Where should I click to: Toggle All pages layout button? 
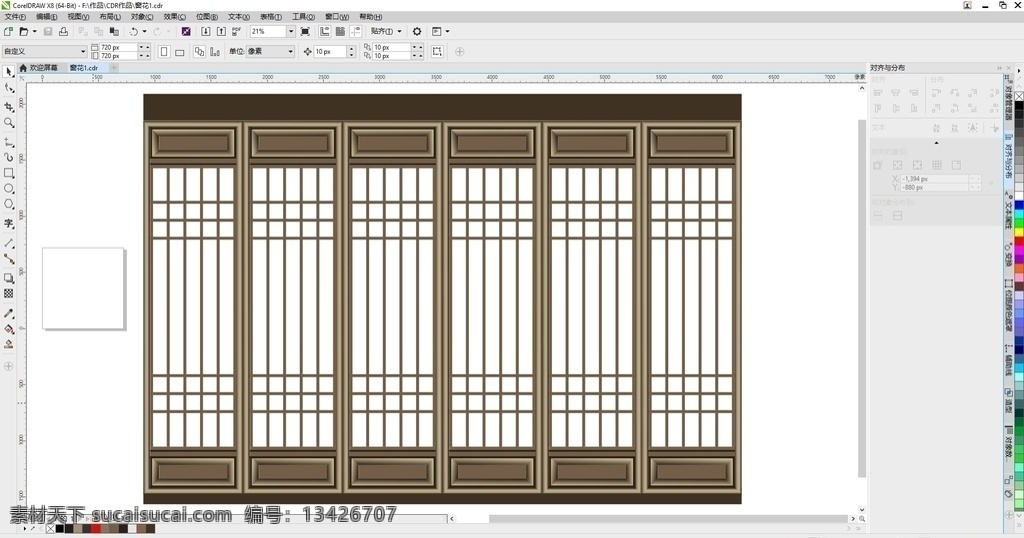[199, 52]
